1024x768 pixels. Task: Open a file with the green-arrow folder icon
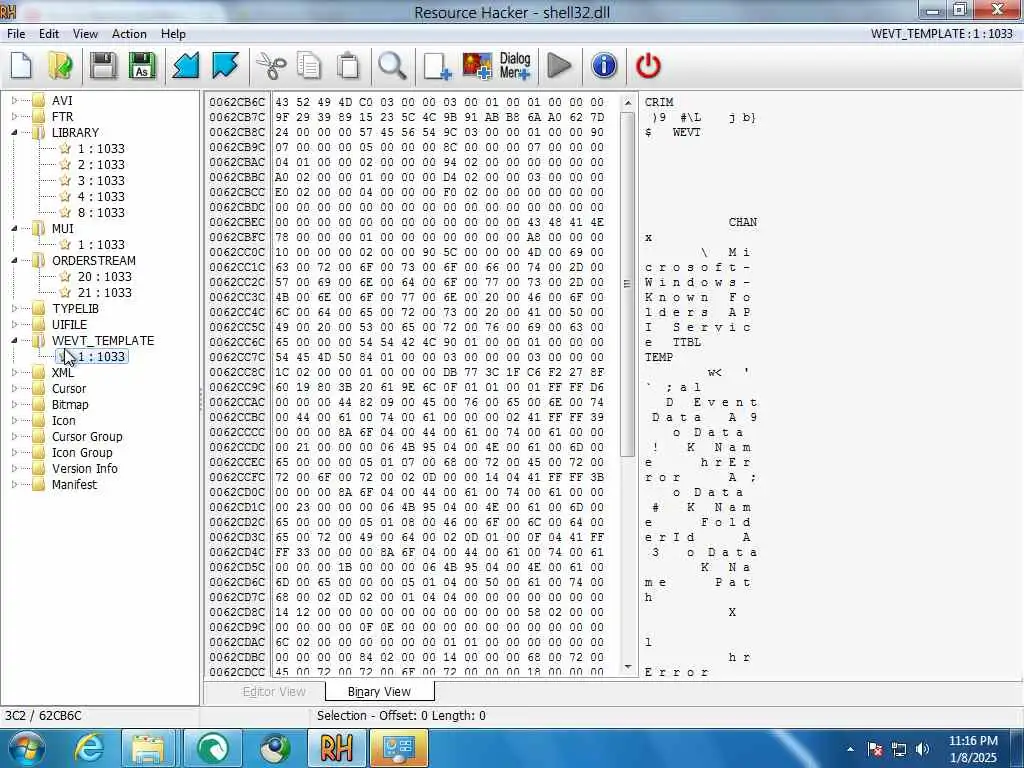[x=61, y=66]
